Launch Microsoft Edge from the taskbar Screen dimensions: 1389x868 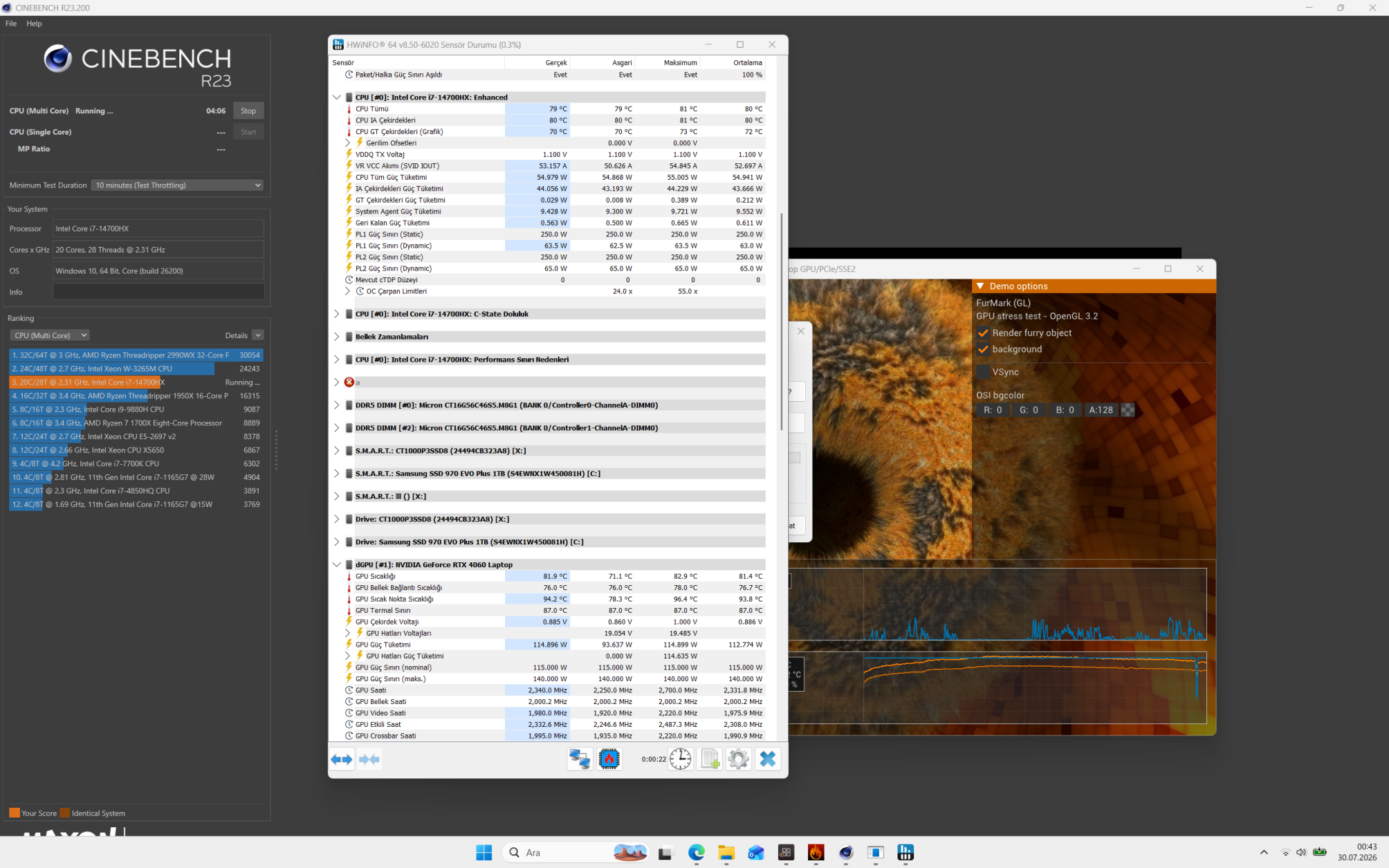(x=696, y=853)
